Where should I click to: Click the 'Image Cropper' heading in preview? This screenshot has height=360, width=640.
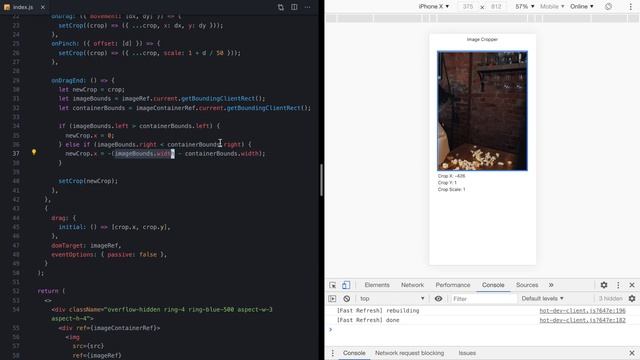(482, 40)
